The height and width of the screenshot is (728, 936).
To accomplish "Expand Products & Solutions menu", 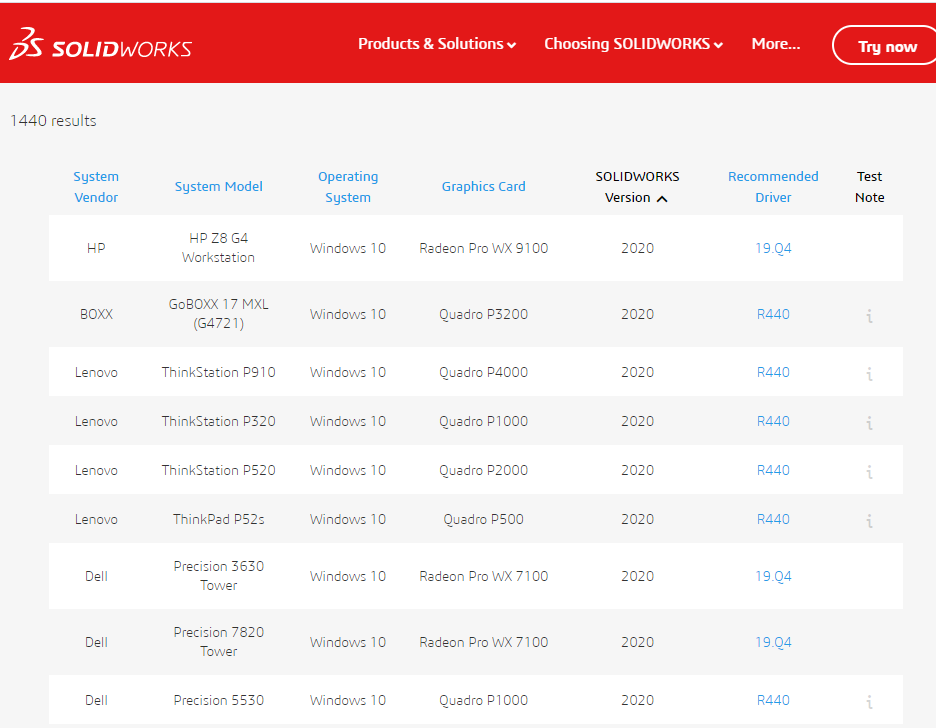I will point(437,44).
